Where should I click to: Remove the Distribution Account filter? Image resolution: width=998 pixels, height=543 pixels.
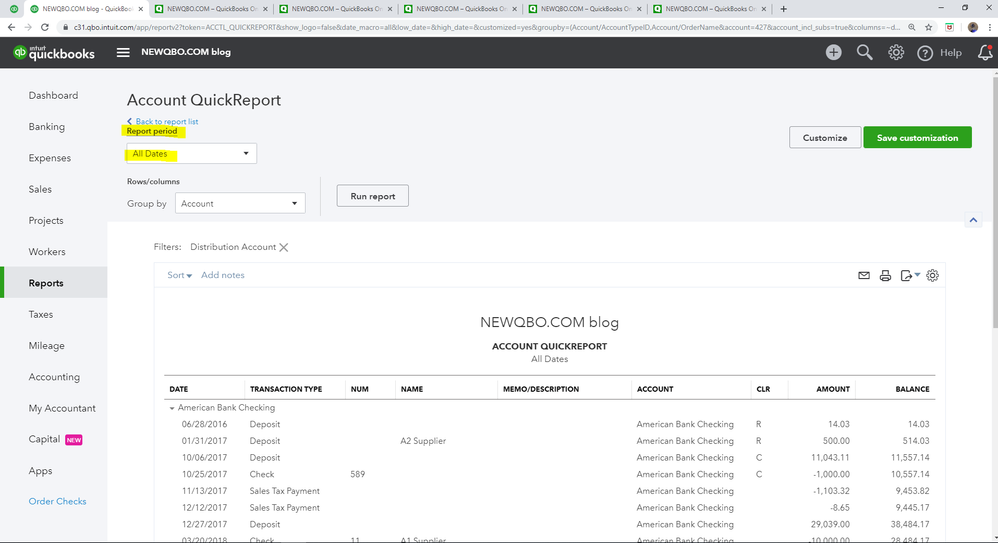284,248
